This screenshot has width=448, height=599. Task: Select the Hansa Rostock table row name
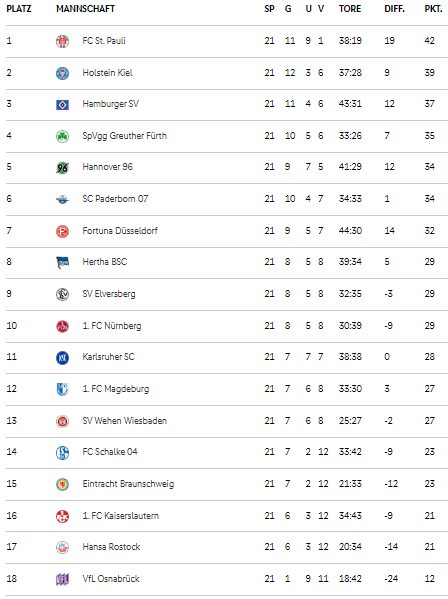[111, 547]
